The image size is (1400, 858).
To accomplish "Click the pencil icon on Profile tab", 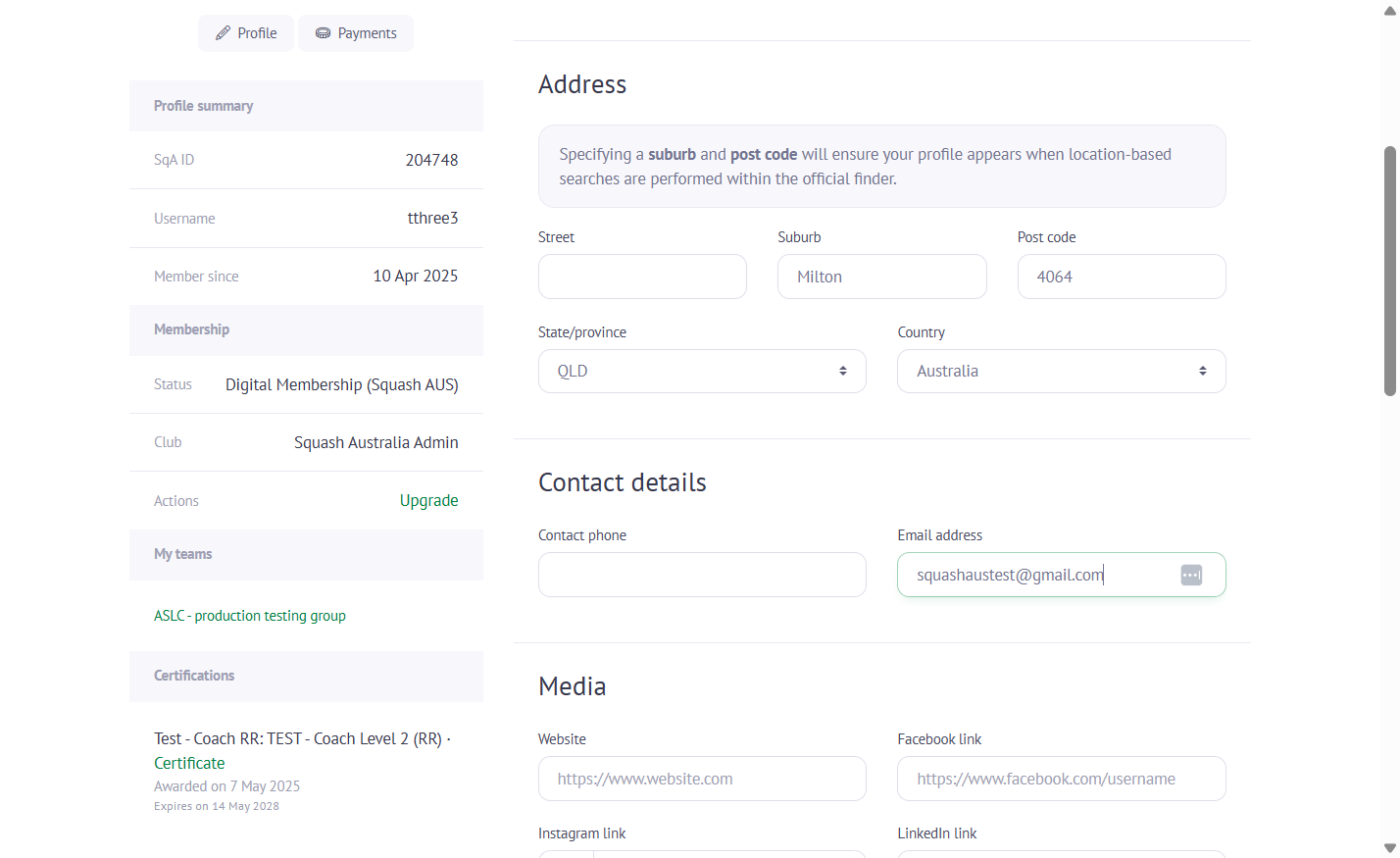I will click(223, 33).
